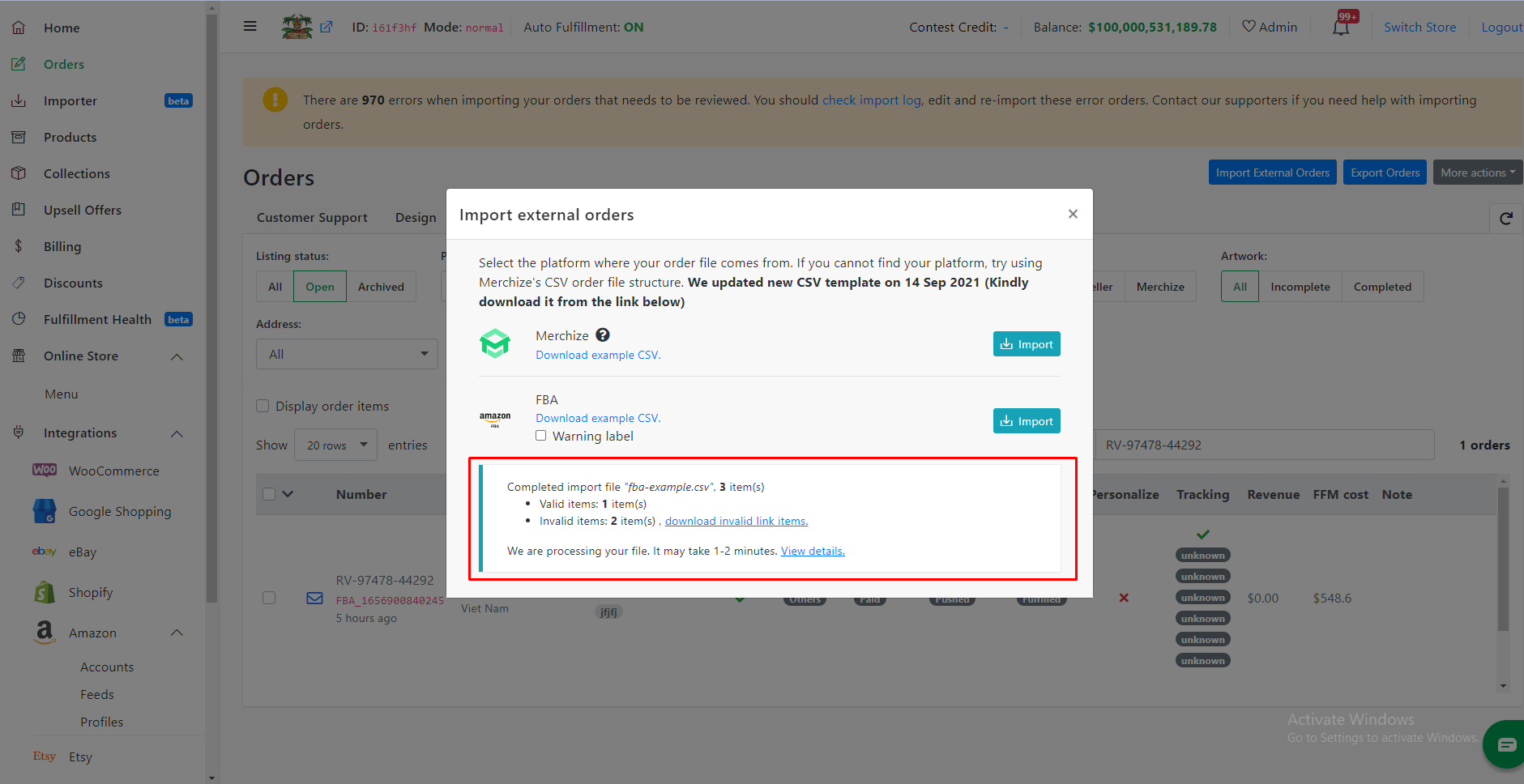Filter Artwork by All
The image size is (1524, 784).
pos(1240,287)
